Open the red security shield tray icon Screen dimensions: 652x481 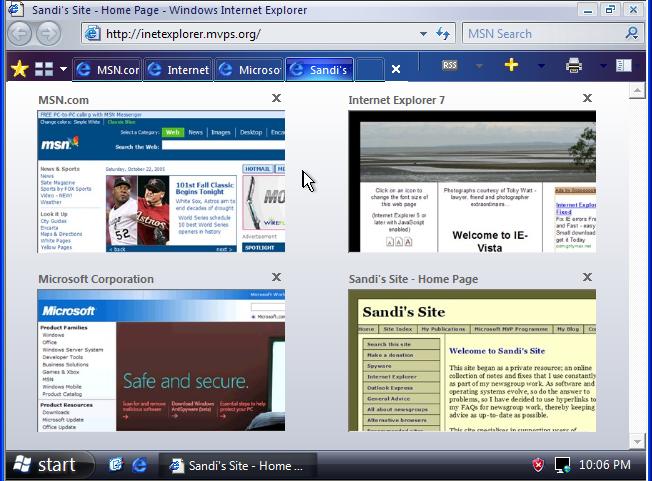pyautogui.click(x=538, y=465)
